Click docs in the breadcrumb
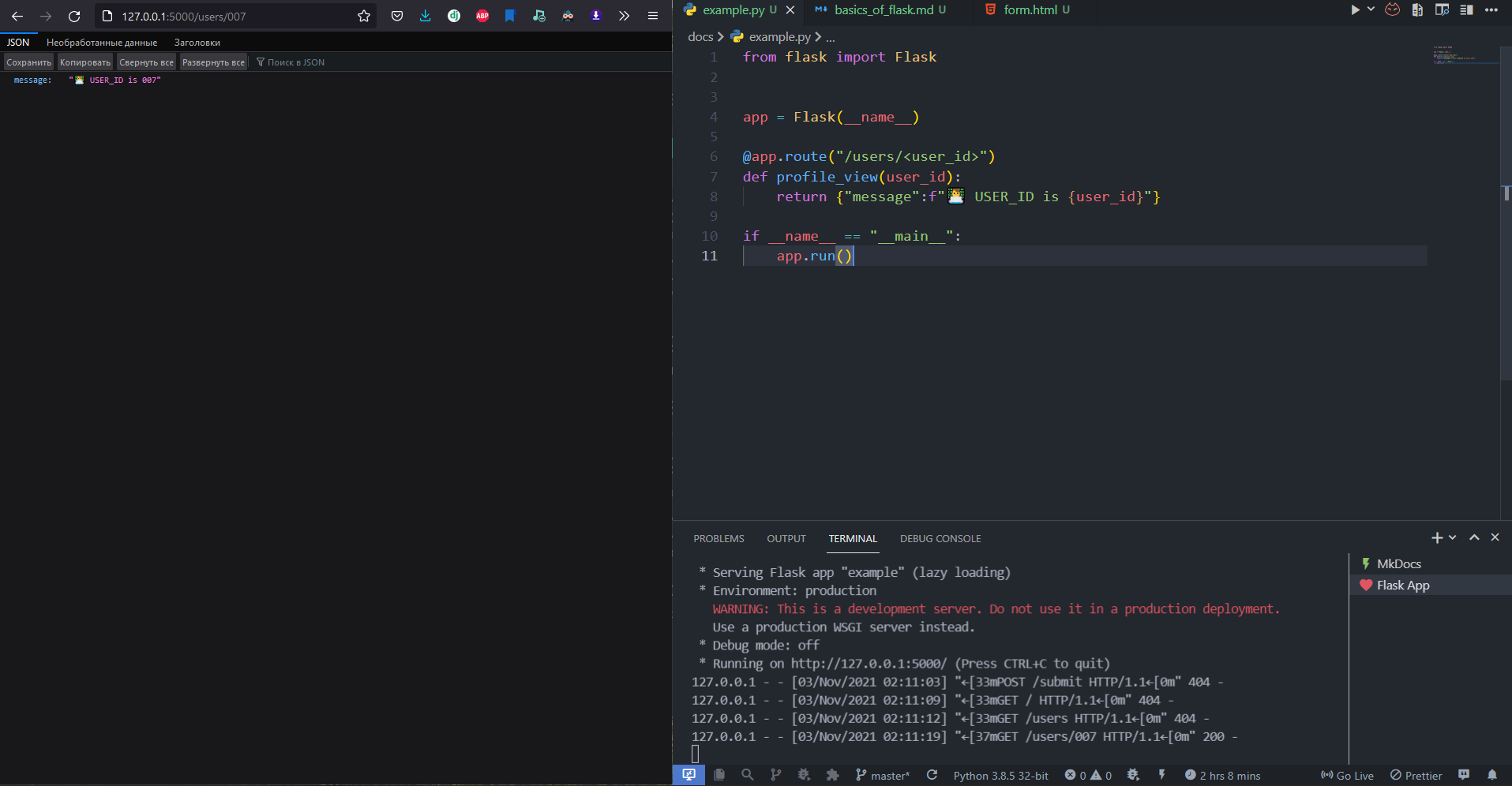1512x786 pixels. (x=700, y=36)
